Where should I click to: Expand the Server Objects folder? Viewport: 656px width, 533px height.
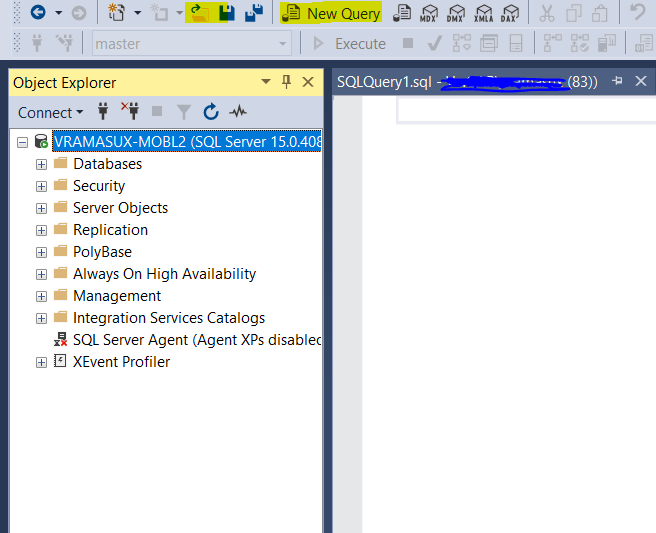41,208
